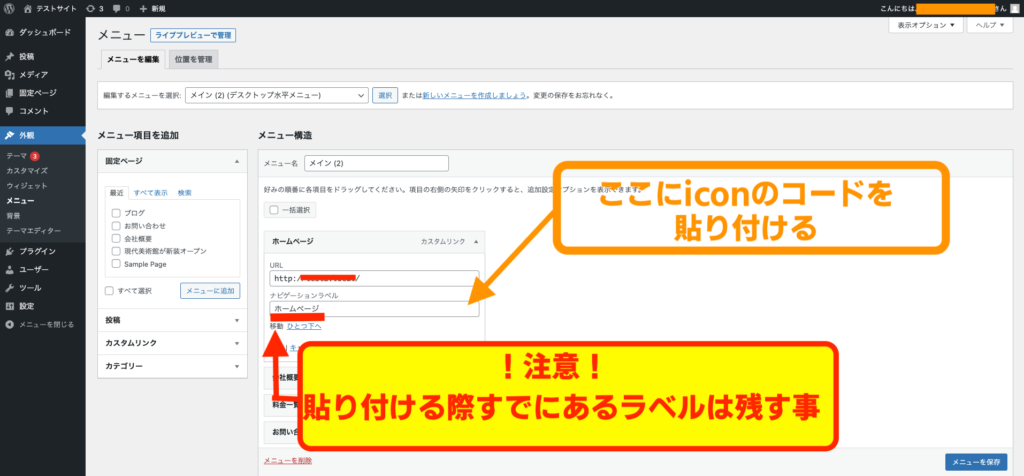Image resolution: width=1024 pixels, height=476 pixels.
Task: Open ウィジェット submenu item
Action: (27, 185)
